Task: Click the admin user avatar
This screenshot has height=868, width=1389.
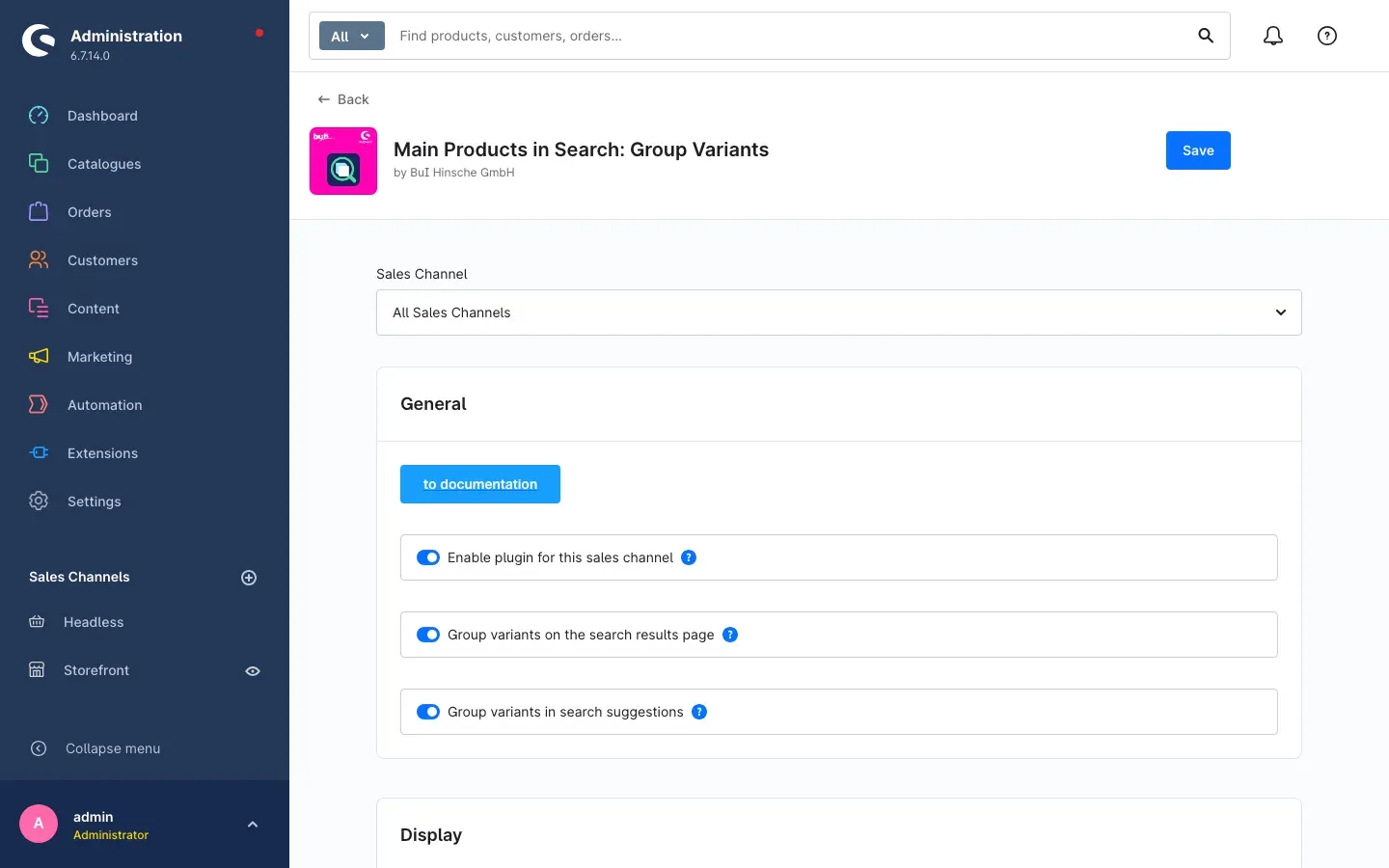Action: (x=39, y=824)
